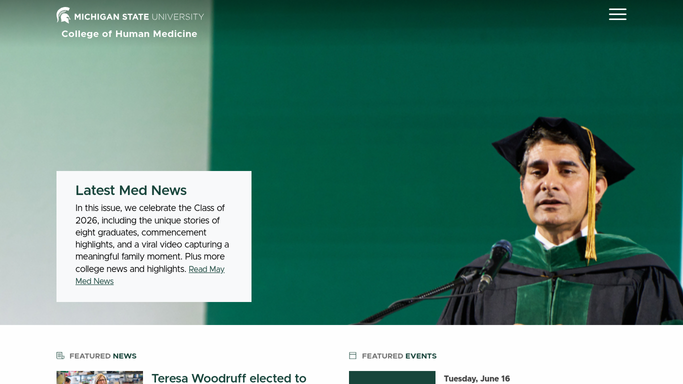Click the Featured Events section label
Image resolution: width=683 pixels, height=384 pixels.
[x=399, y=356]
